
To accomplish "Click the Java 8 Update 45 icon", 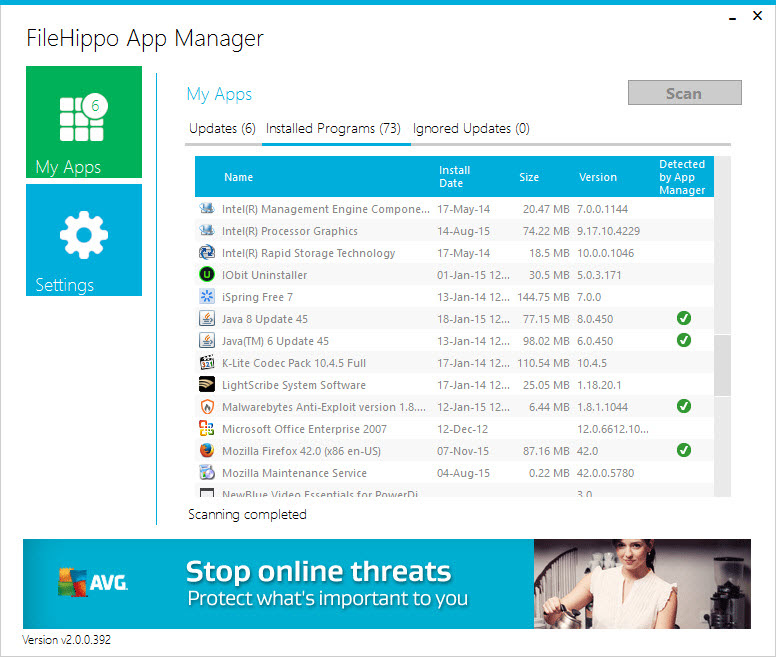I will [207, 318].
